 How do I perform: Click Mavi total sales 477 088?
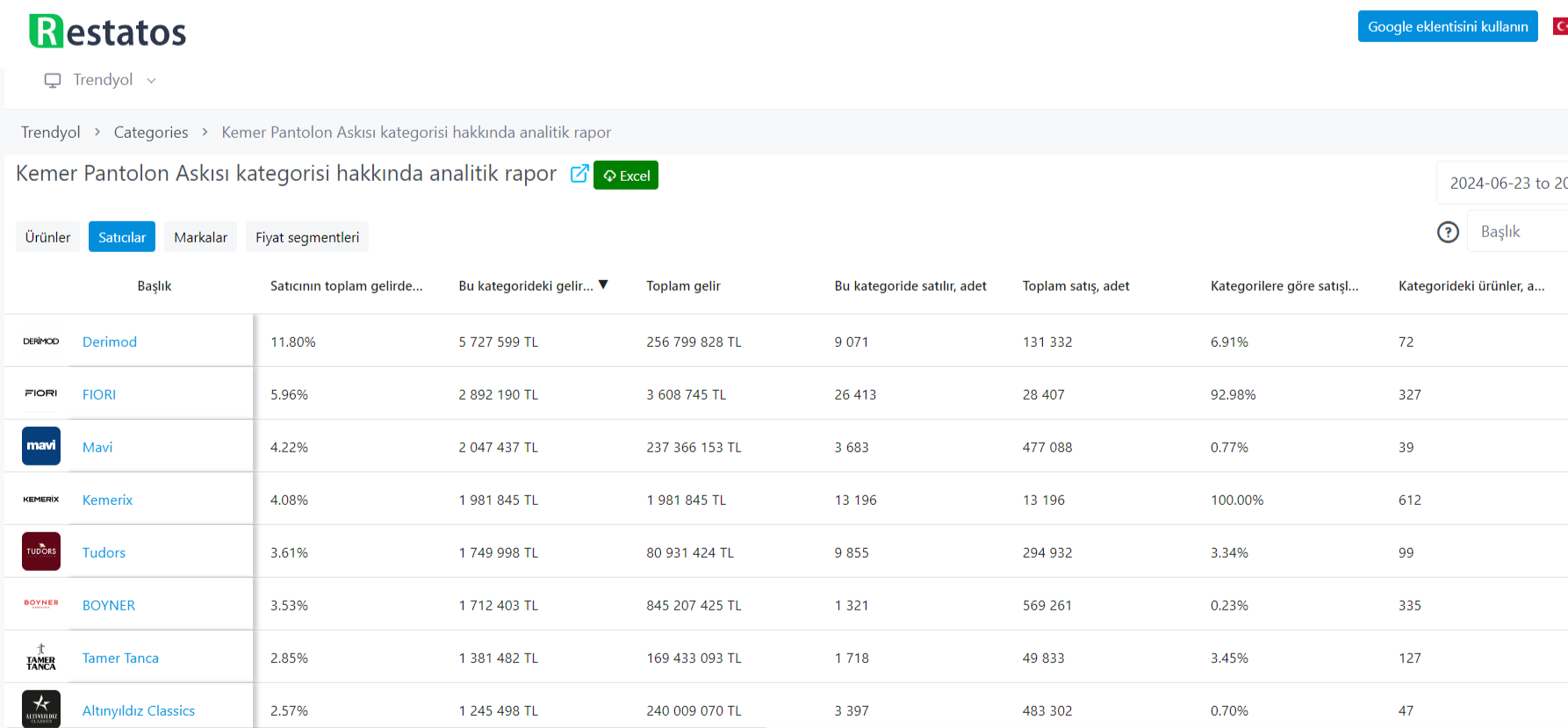pos(1047,447)
